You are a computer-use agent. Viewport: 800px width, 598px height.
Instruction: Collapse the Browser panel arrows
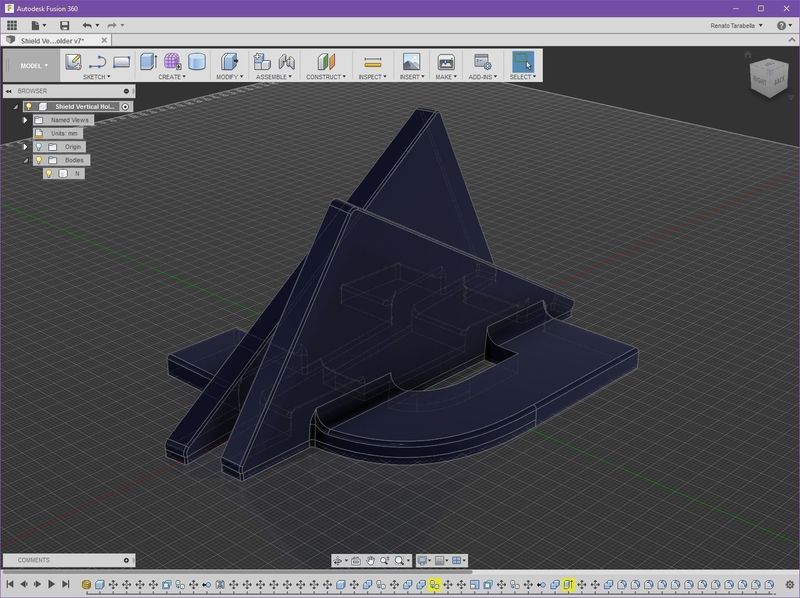[9, 91]
